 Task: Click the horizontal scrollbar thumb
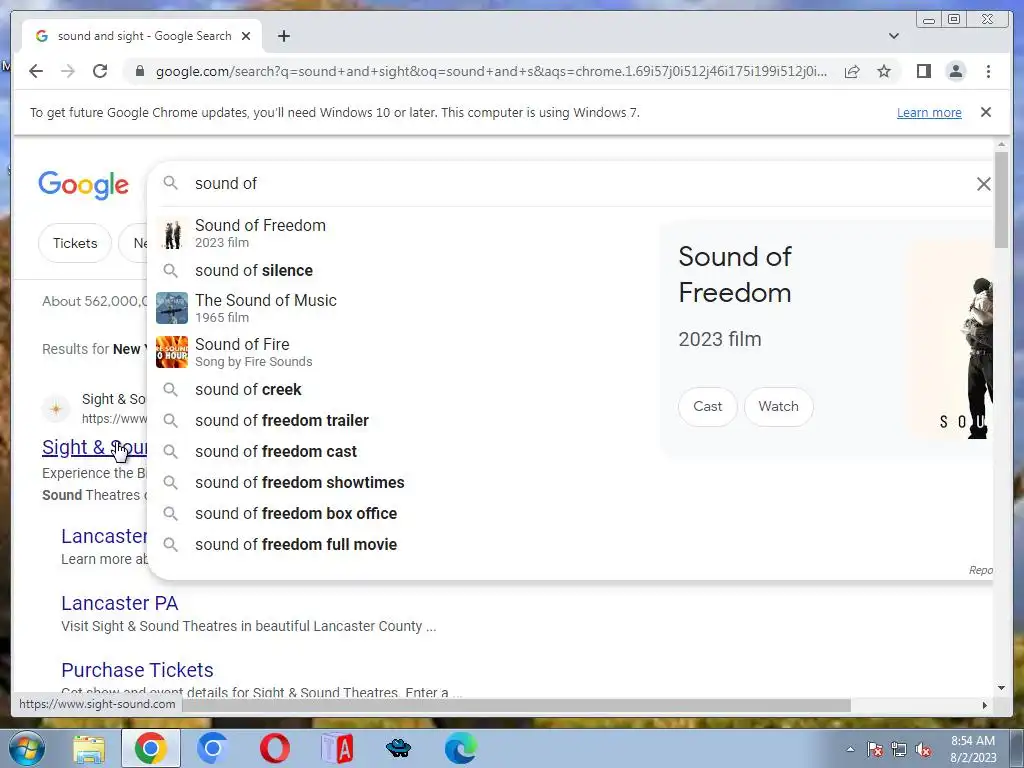(516, 705)
